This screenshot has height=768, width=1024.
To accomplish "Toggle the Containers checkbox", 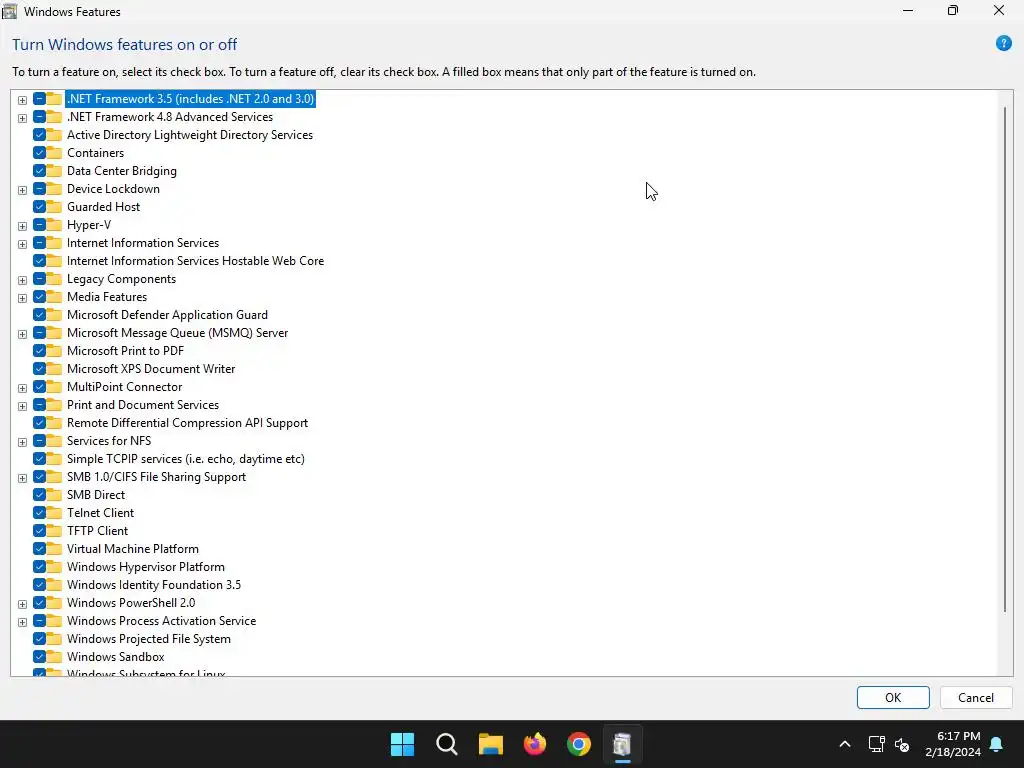I will click(39, 153).
